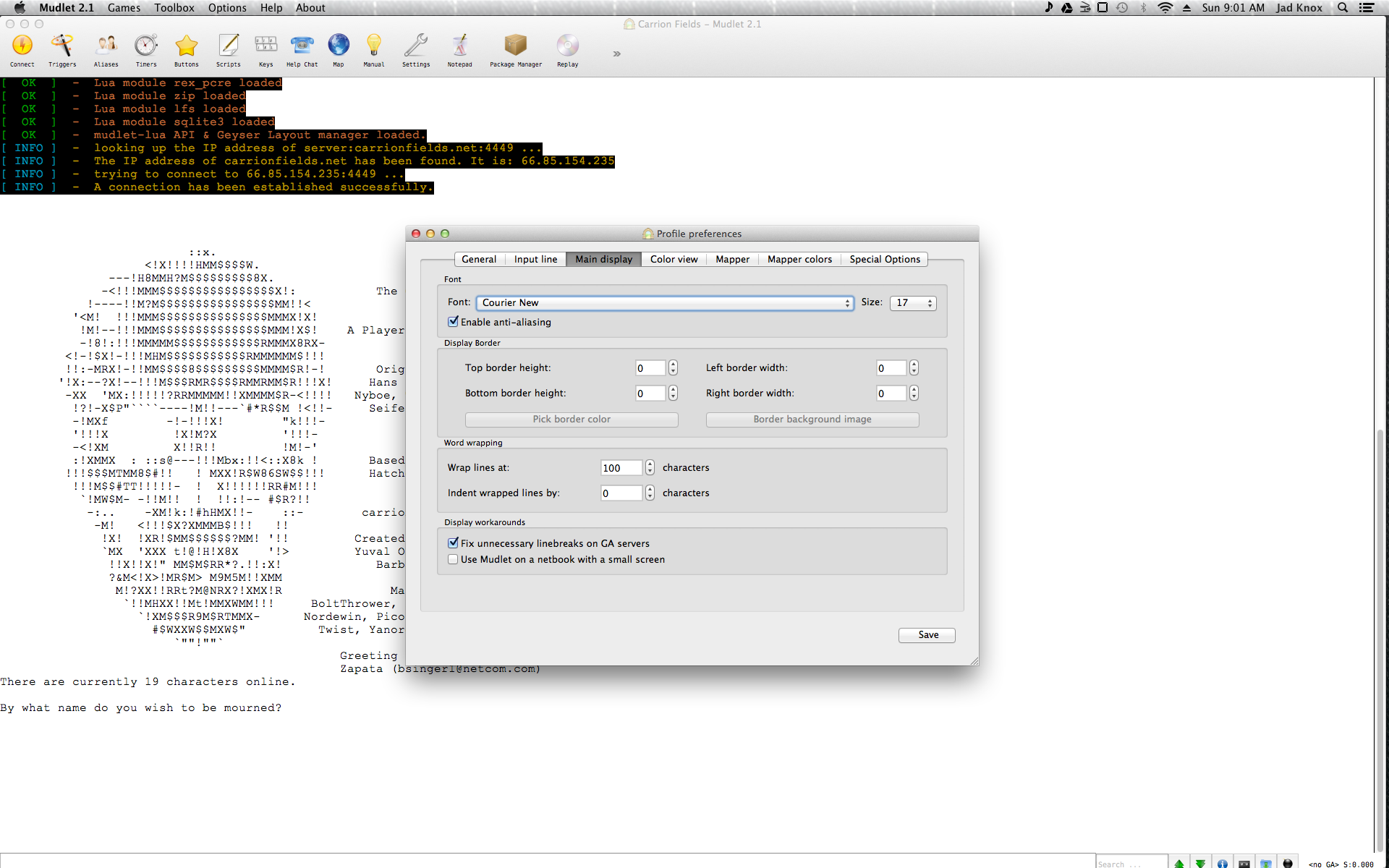Click the Wrap lines at value field

pos(621,468)
